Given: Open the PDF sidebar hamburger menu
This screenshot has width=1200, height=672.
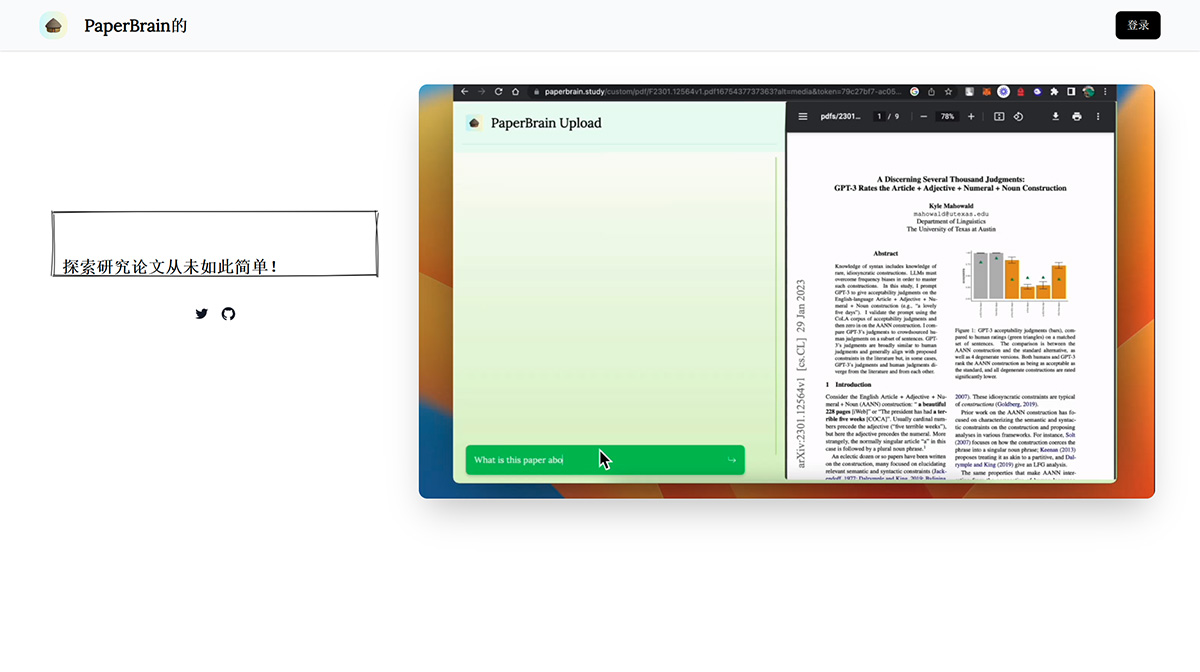Looking at the screenshot, I should (802, 116).
